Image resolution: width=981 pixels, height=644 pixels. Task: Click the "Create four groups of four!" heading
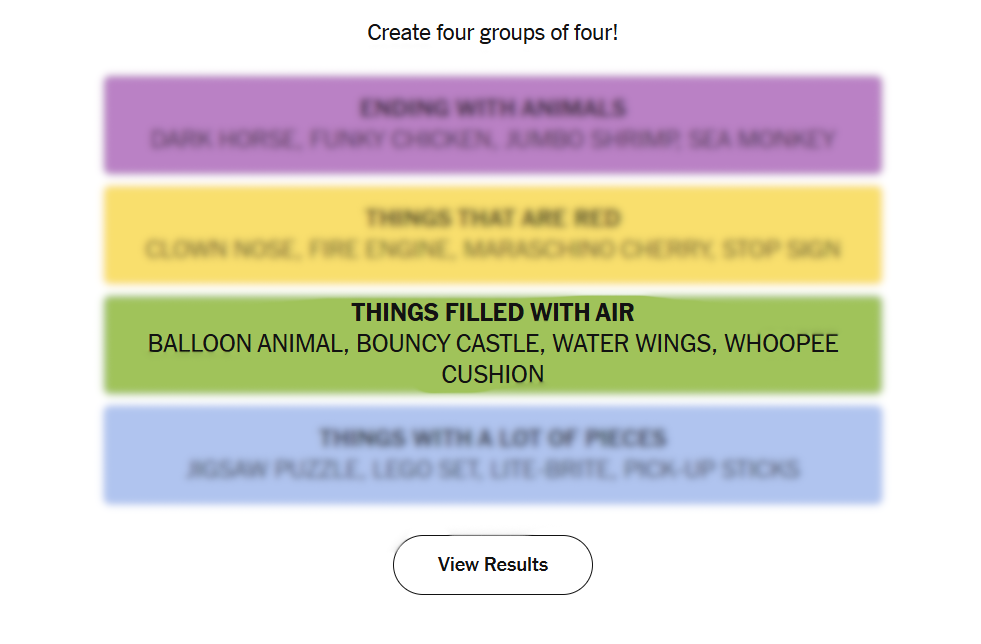tap(492, 33)
